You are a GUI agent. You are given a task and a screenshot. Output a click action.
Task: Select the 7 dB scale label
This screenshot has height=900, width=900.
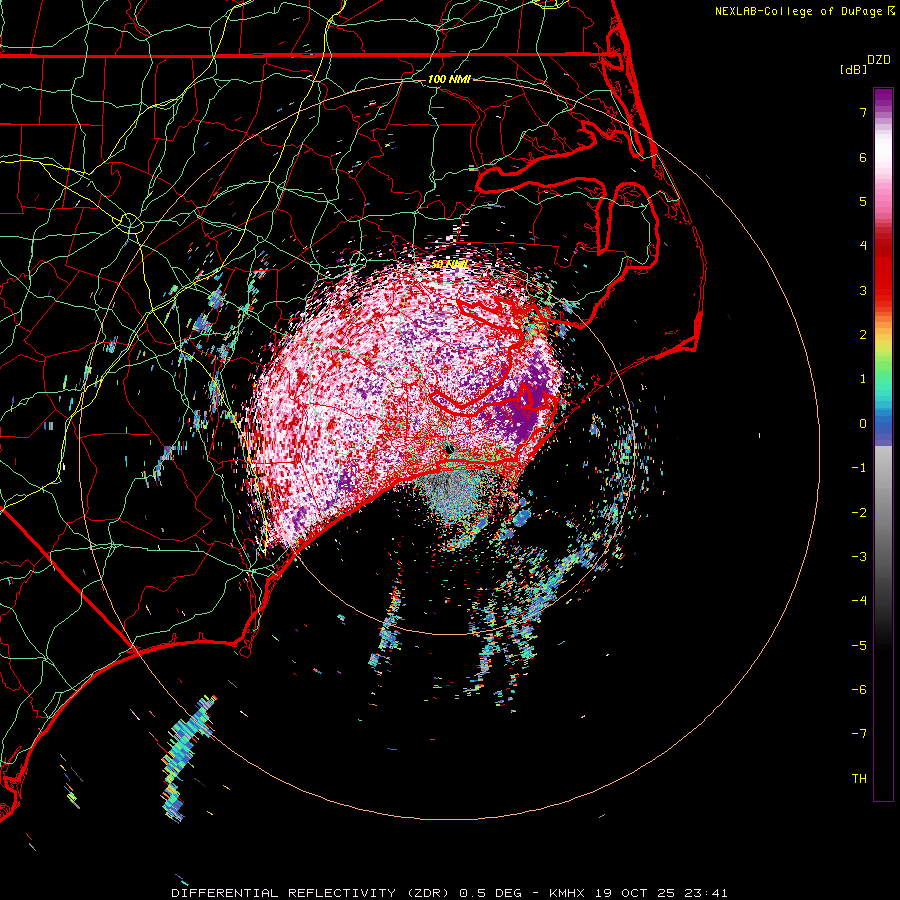[863, 112]
